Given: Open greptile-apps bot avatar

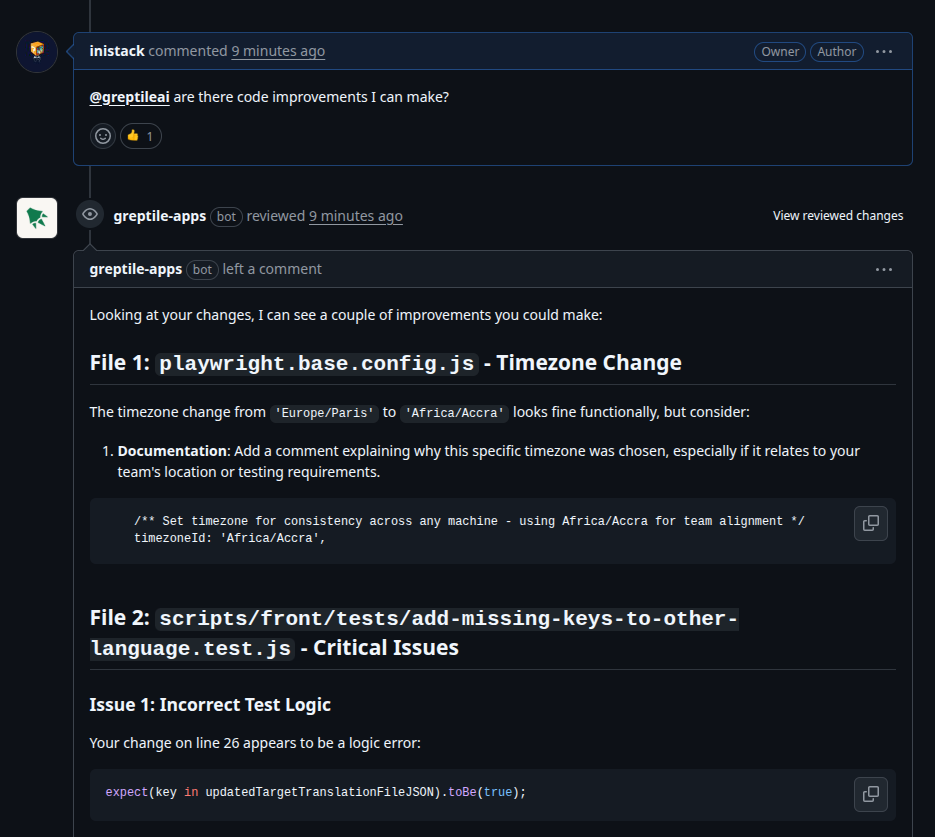Looking at the screenshot, I should pyautogui.click(x=37, y=218).
